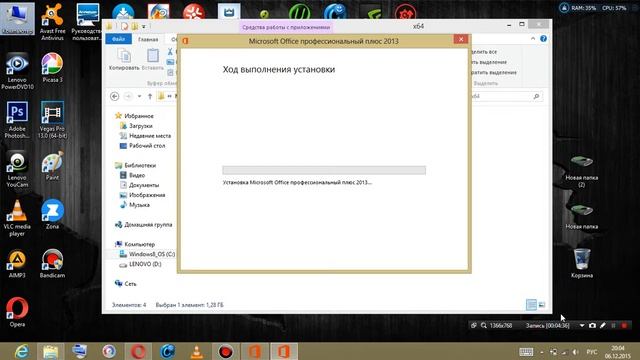Launch Picasa 3 from desktop

[x=52, y=67]
